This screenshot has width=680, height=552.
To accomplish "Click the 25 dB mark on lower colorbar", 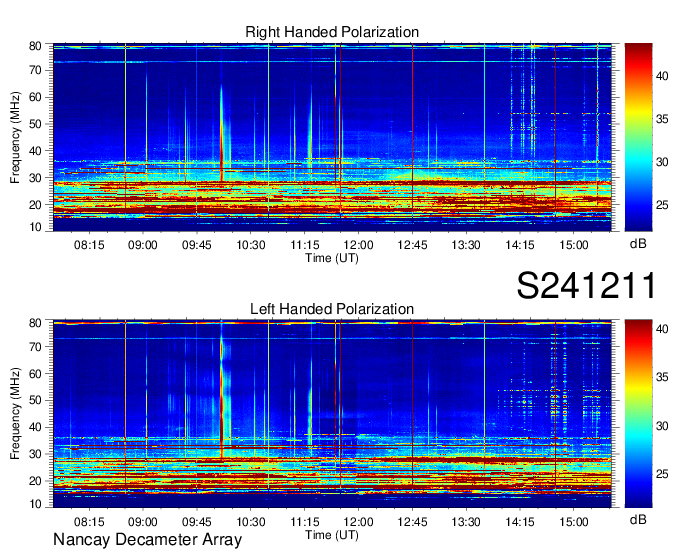I will (x=662, y=474).
